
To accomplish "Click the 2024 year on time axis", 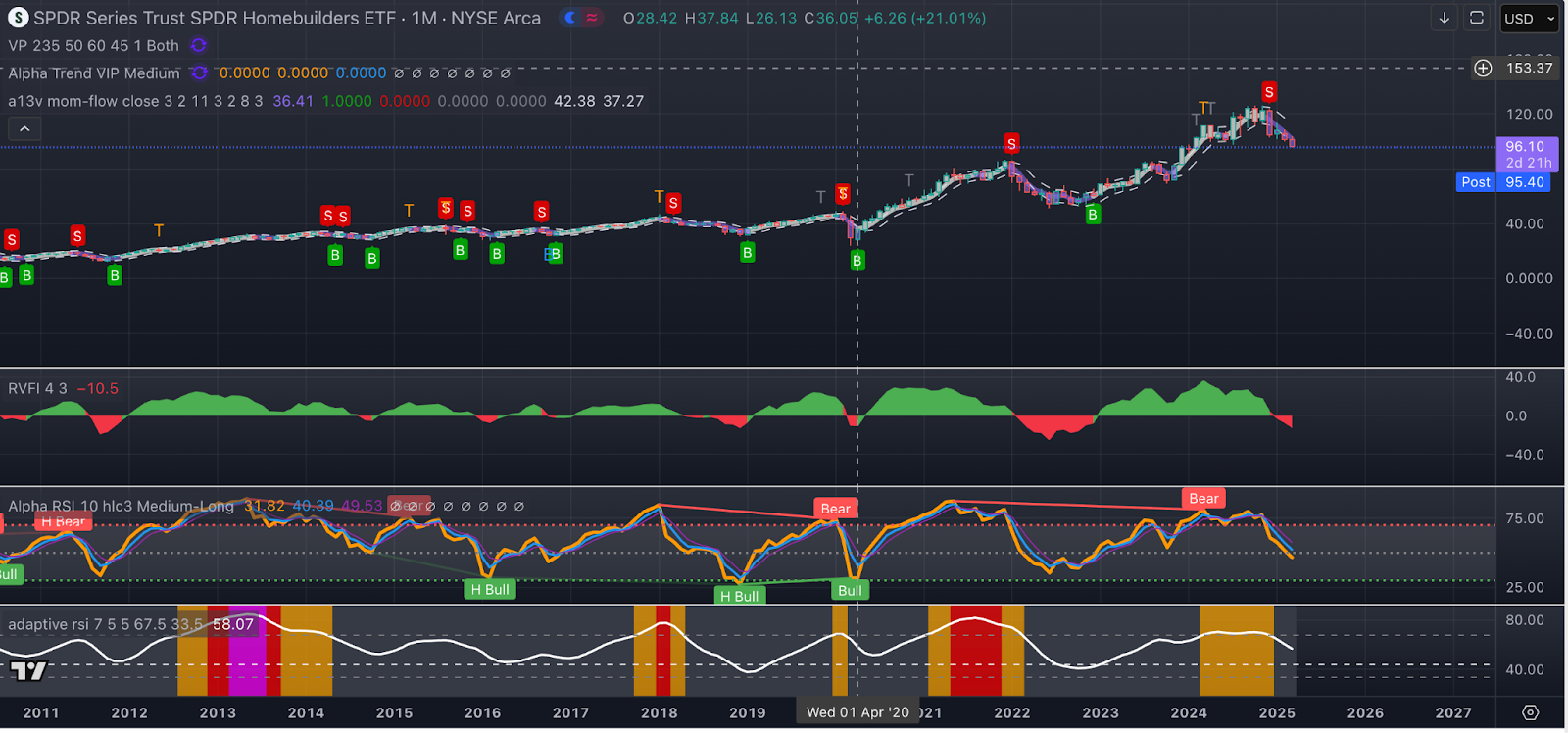I will pos(1189,712).
